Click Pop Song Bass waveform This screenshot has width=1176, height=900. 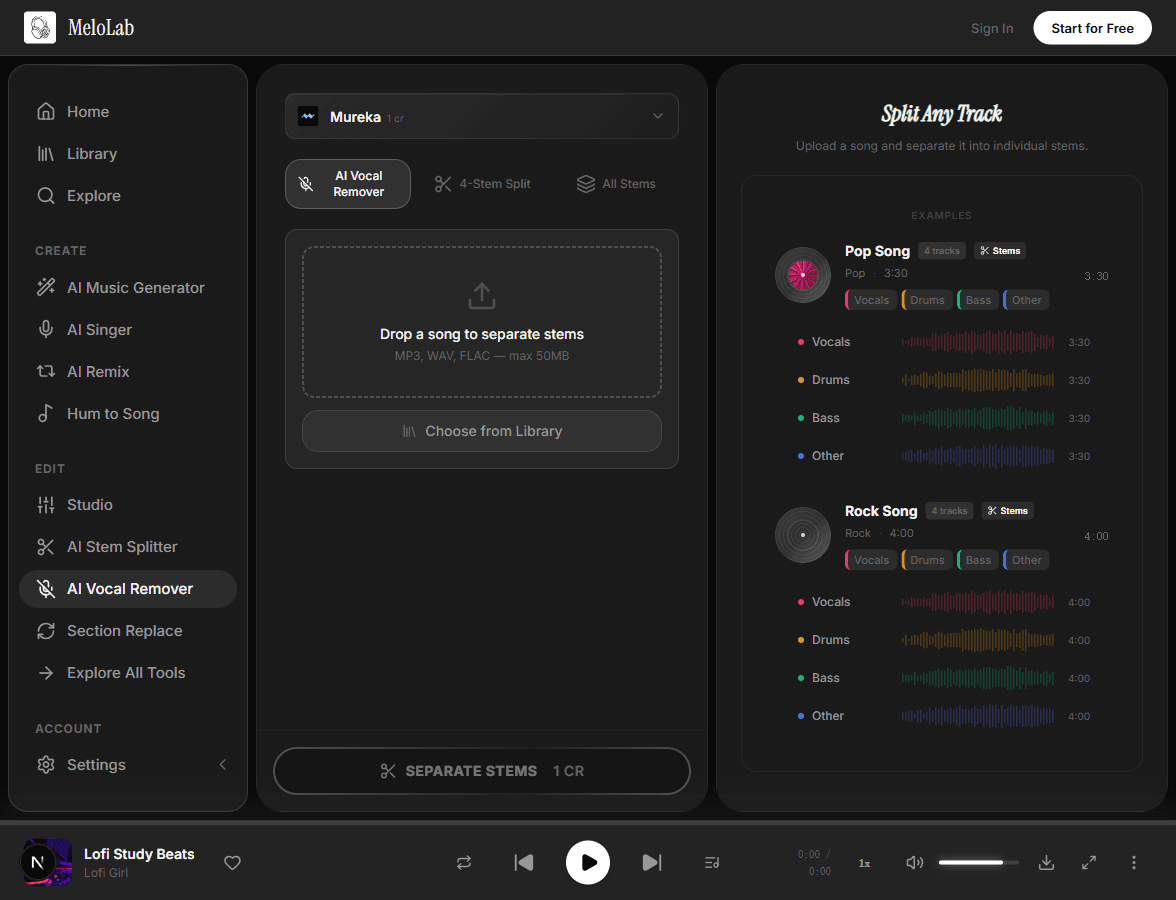pyautogui.click(x=977, y=418)
